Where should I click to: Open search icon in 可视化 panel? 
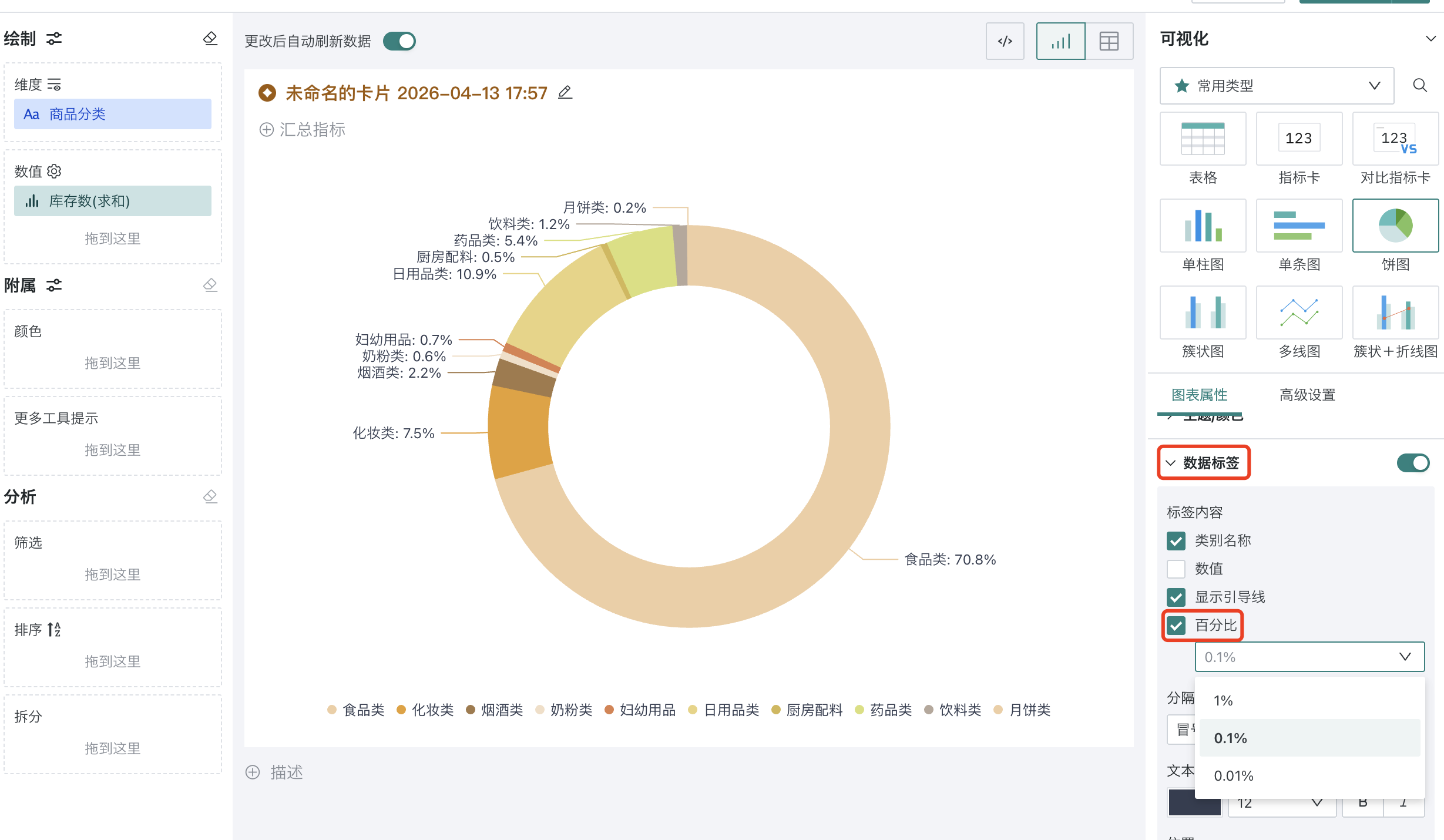1419,85
